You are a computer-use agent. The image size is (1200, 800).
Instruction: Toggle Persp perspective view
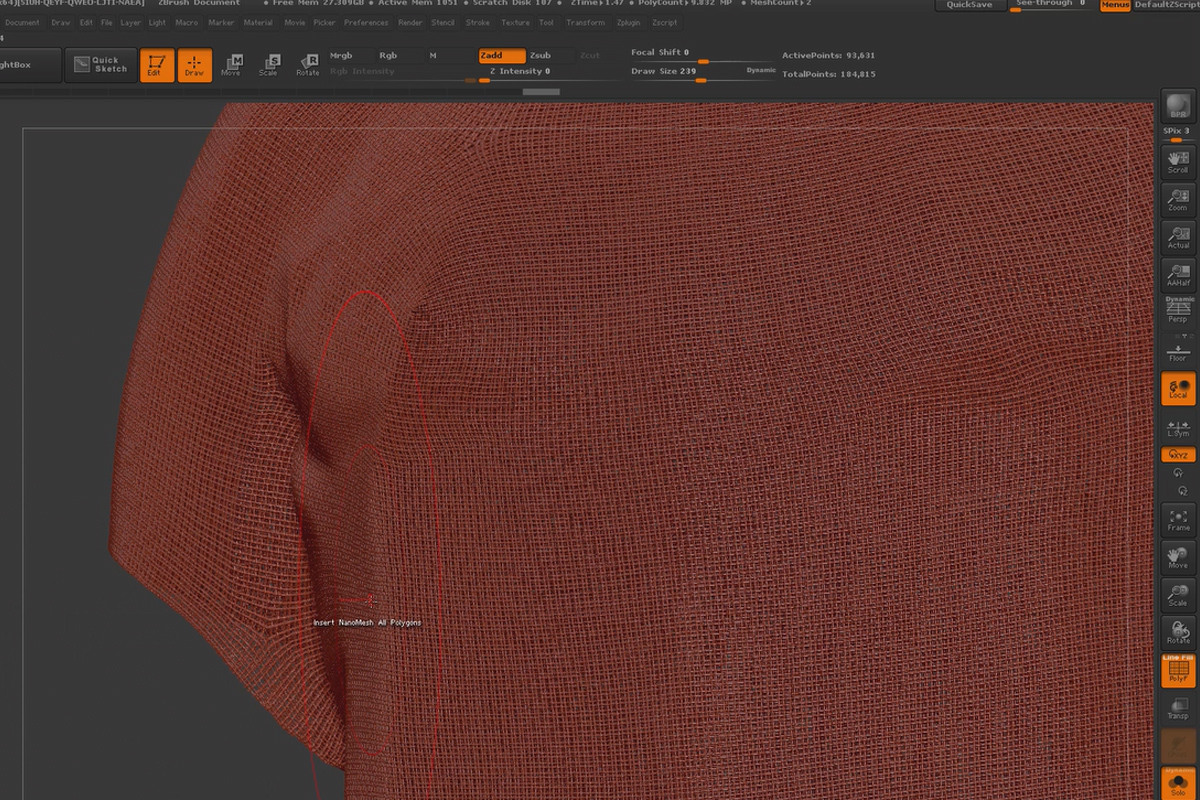(1178, 310)
